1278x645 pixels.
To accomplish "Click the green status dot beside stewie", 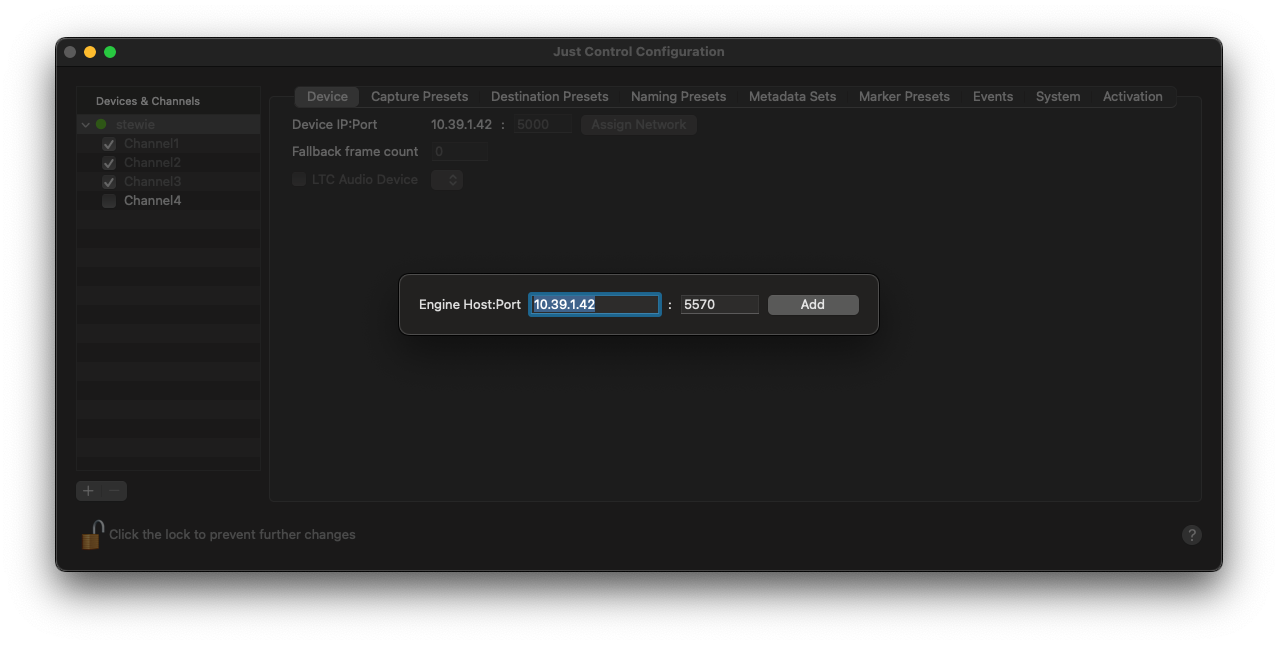I will (101, 125).
